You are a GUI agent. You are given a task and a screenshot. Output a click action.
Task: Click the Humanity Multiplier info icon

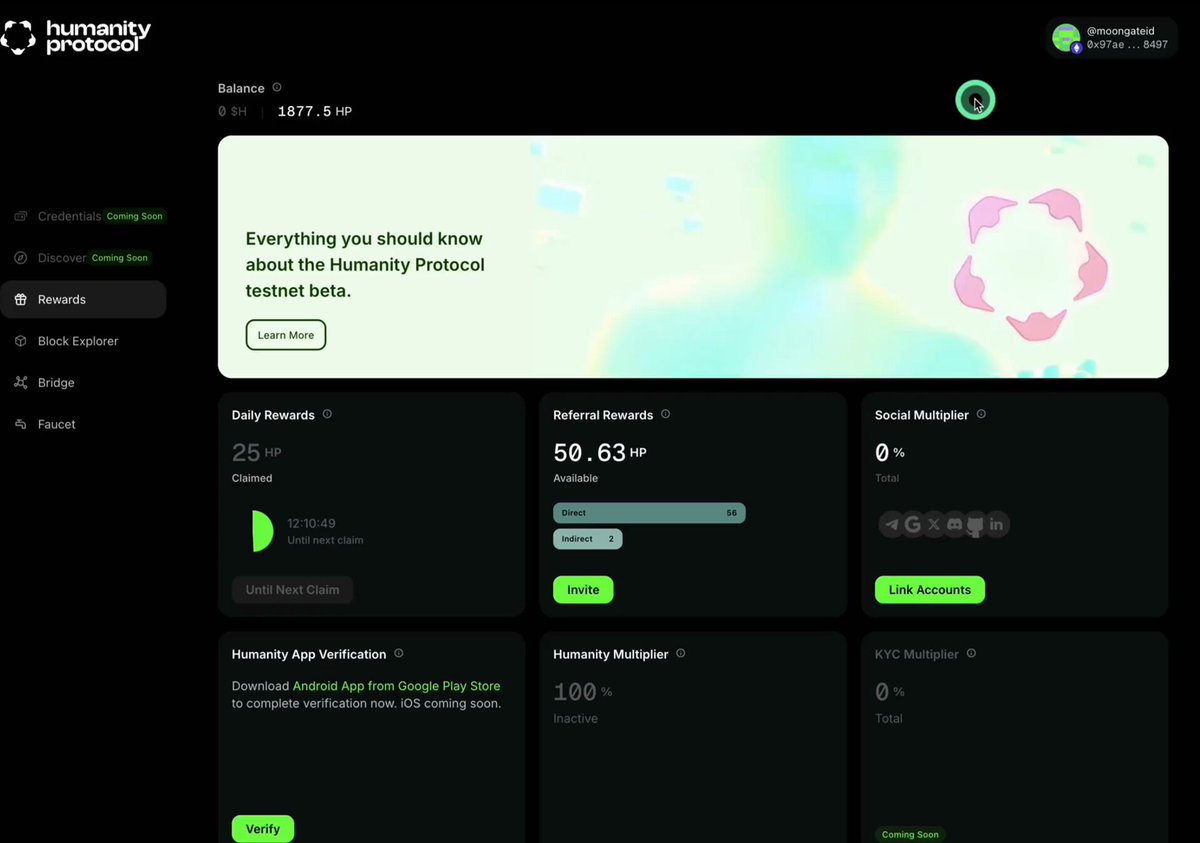coord(681,653)
